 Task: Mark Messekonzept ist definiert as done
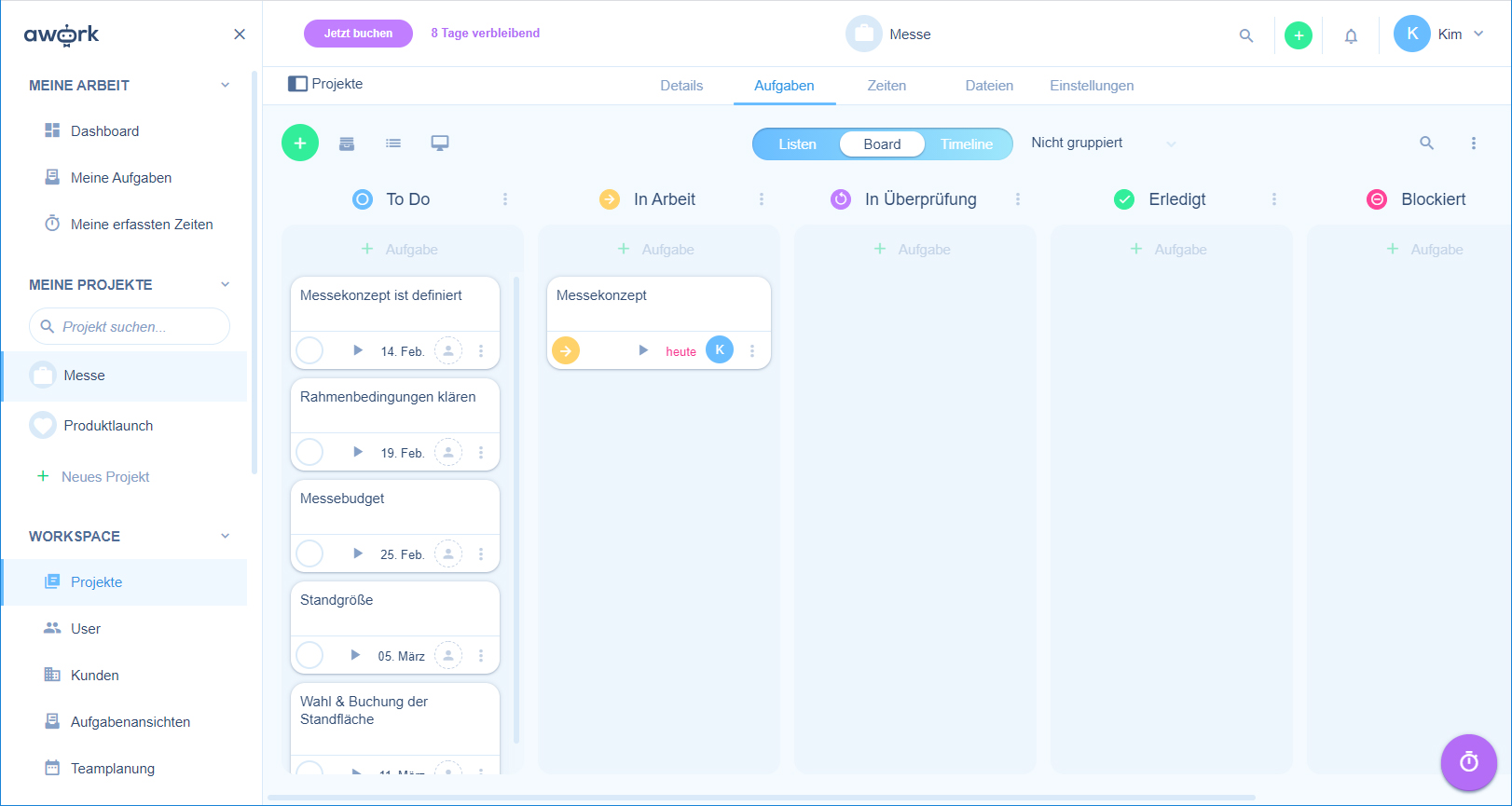coord(309,350)
